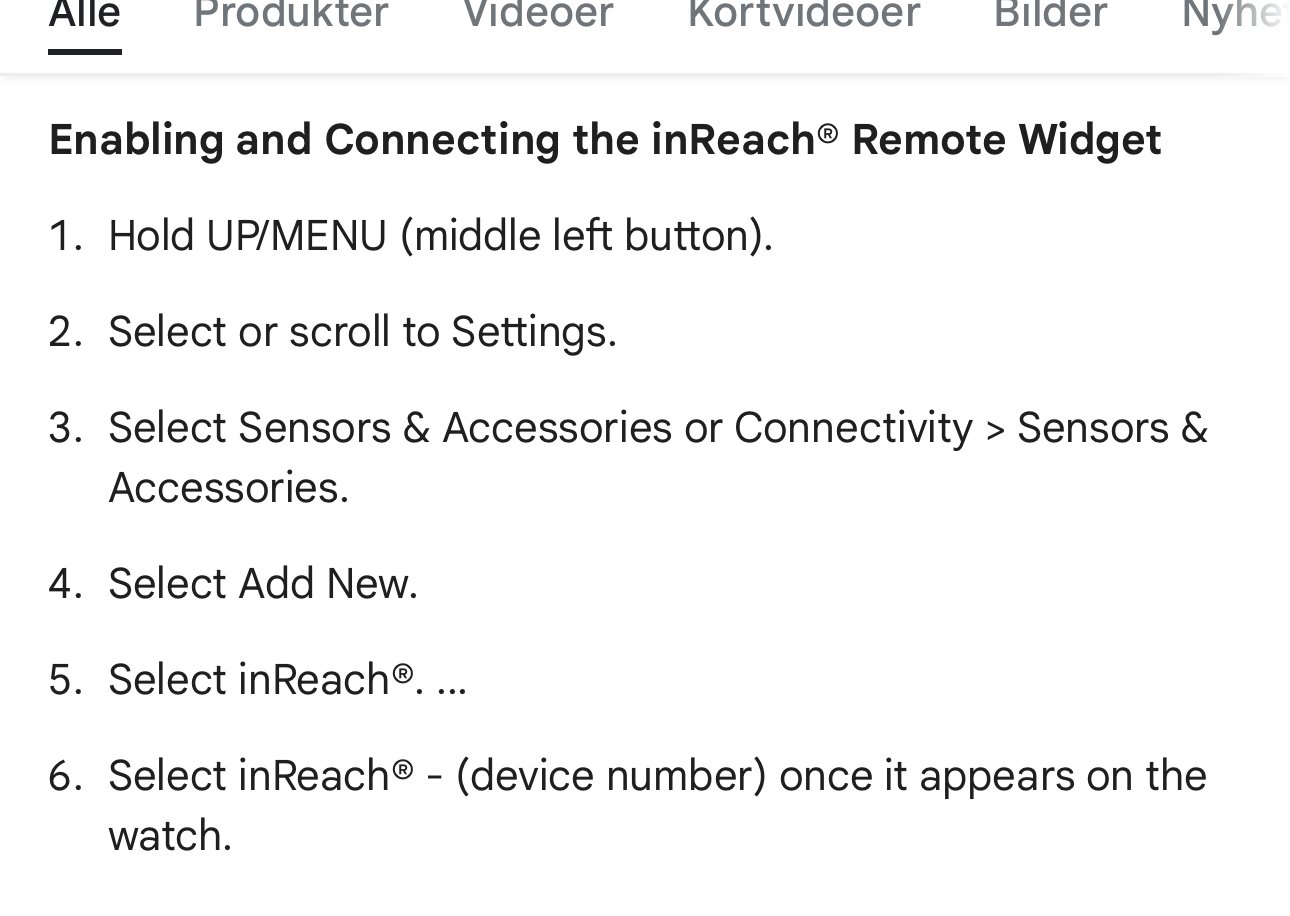The image size is (1290, 916).
Task: Tap the 'Sensors & Accessories or Connectivity' step
Action: pos(657,428)
